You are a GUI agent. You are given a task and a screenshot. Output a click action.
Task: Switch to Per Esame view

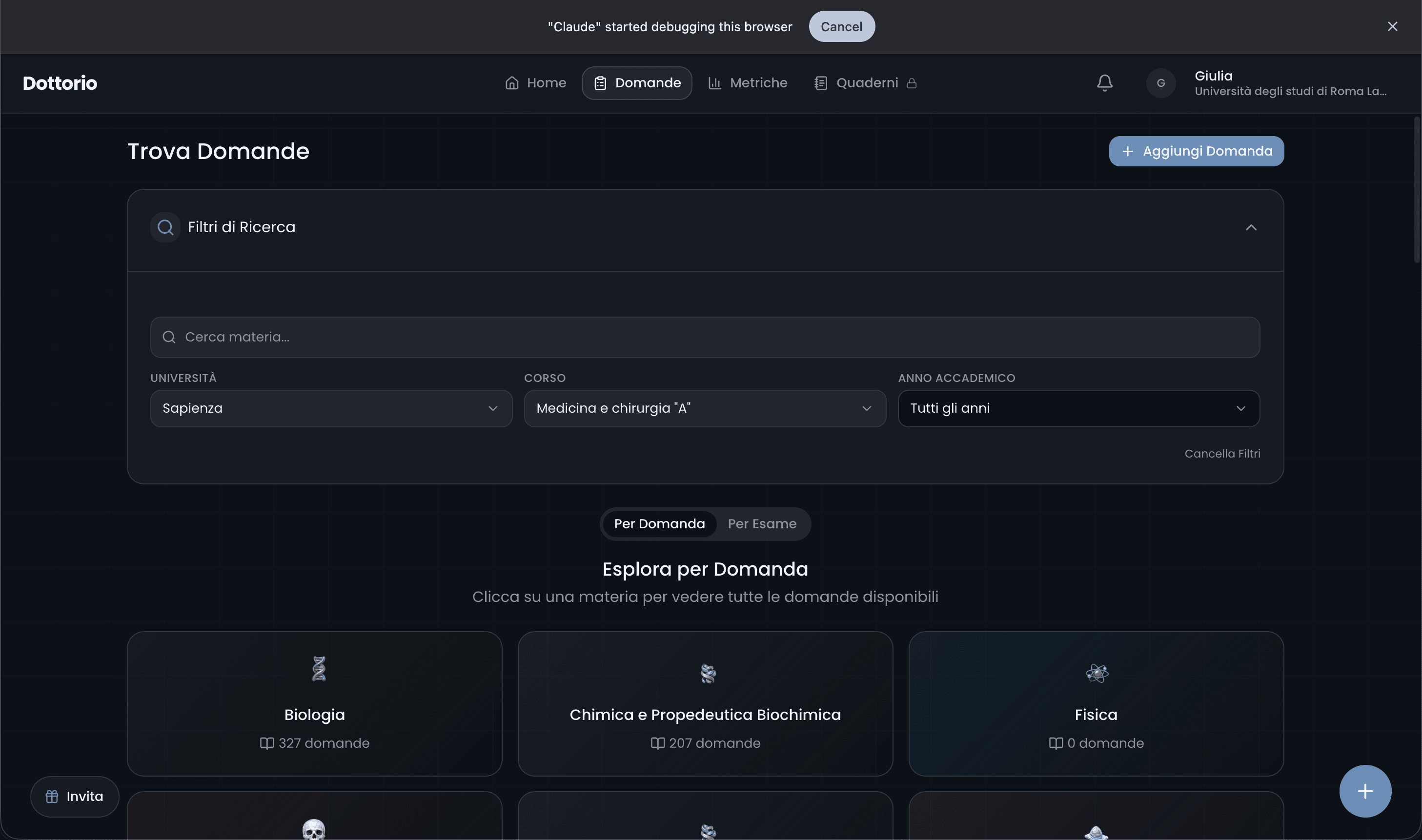tap(762, 524)
